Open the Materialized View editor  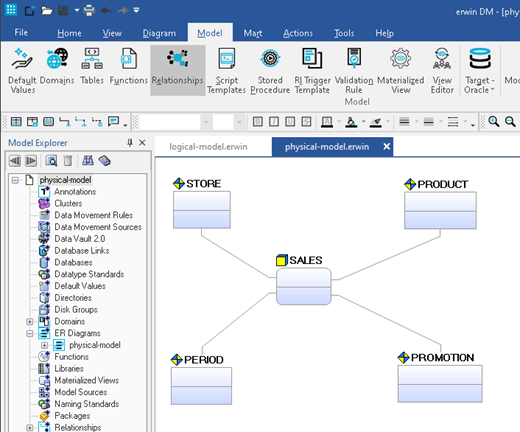coord(400,70)
